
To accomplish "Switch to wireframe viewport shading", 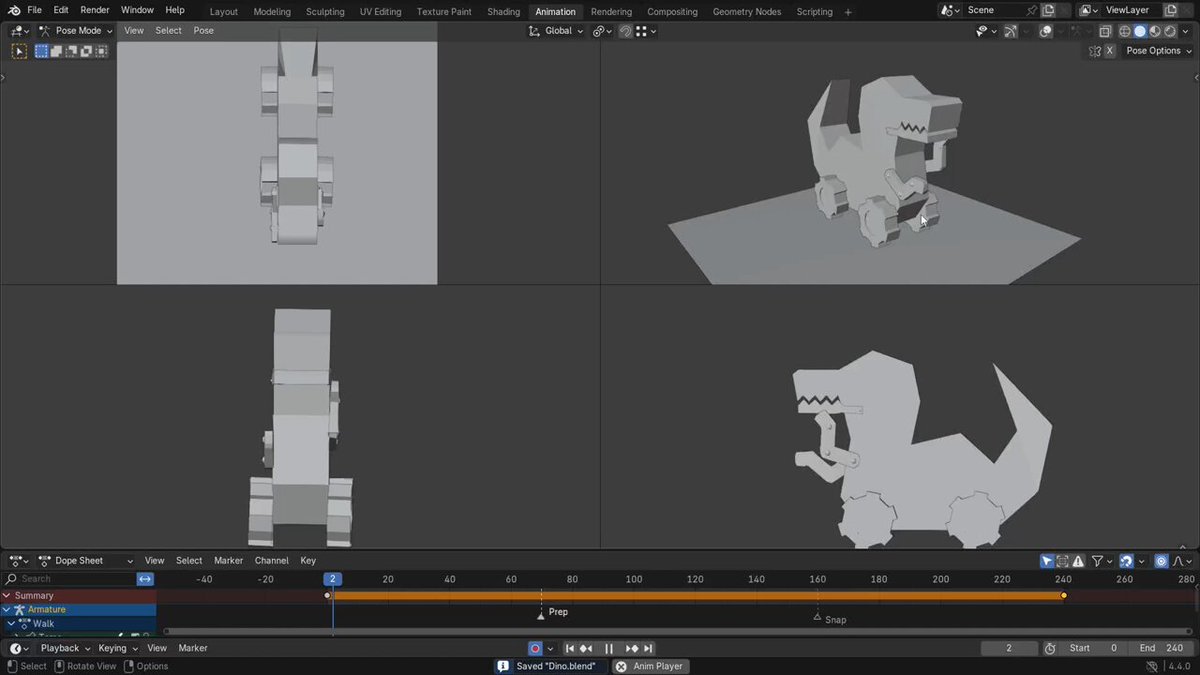I will (1125, 31).
